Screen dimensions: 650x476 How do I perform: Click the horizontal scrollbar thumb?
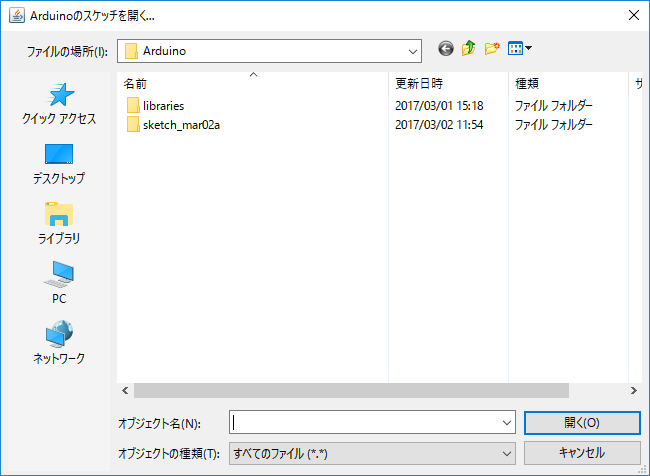click(x=351, y=391)
